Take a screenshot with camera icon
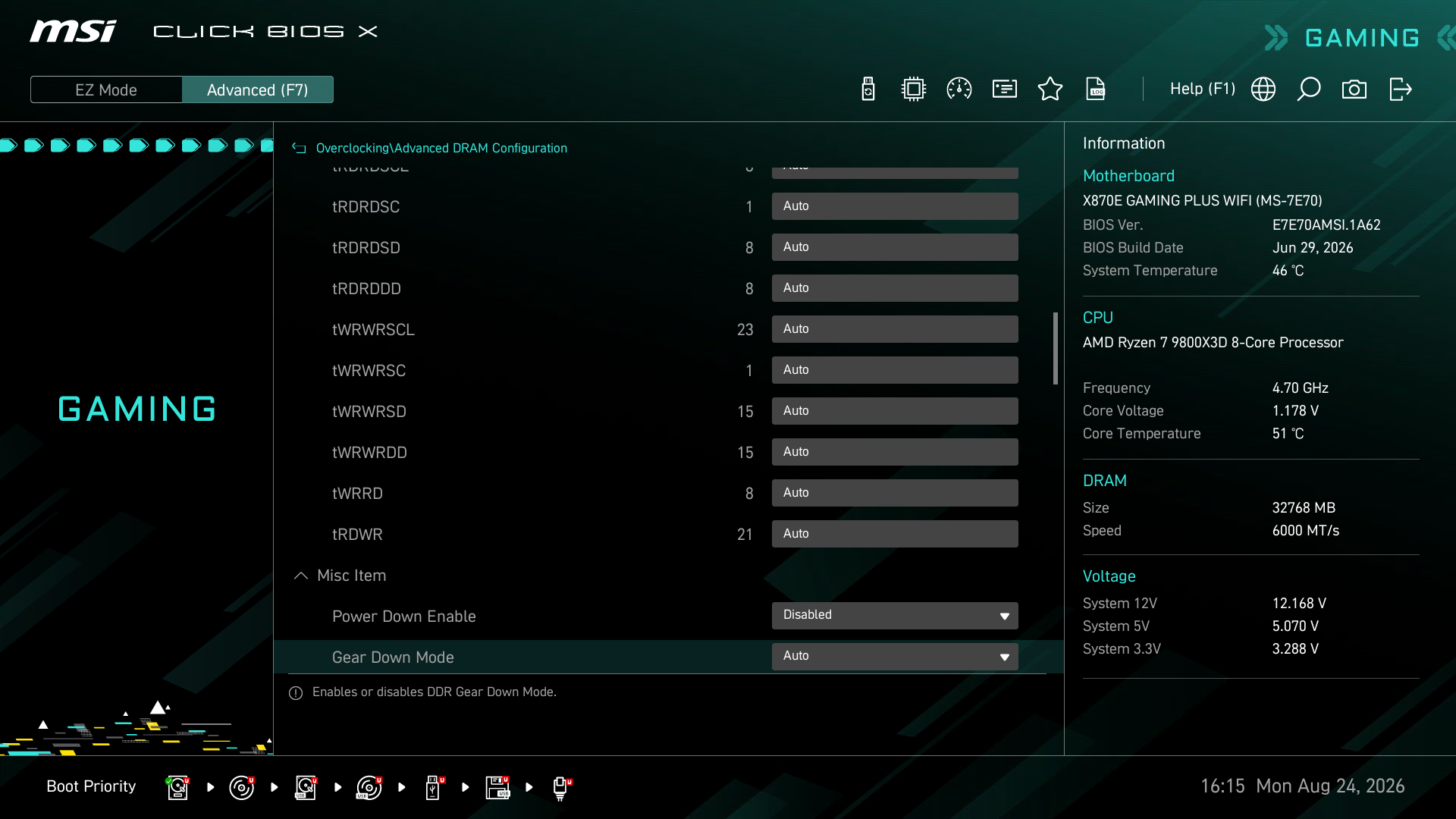The image size is (1456, 819). [1354, 89]
